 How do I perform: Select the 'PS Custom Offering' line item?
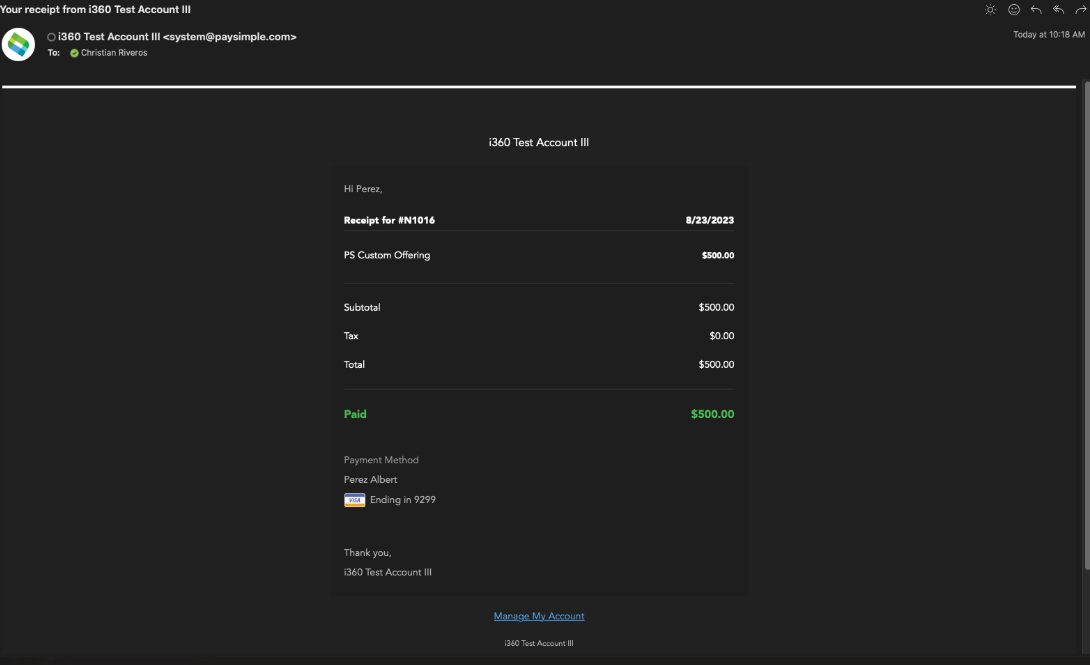pos(387,255)
